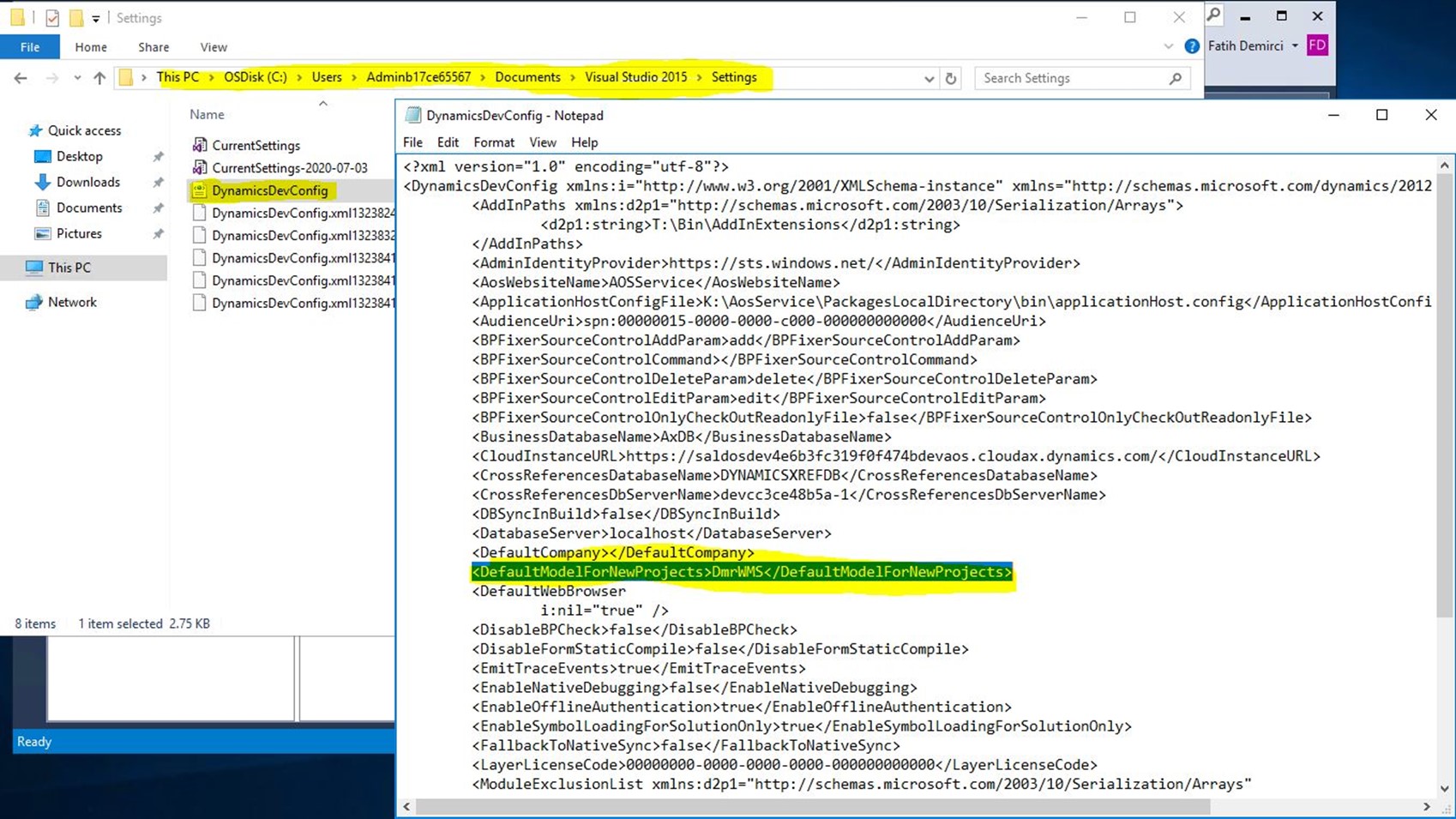The width and height of the screenshot is (1456, 819).
Task: Switch to the Share ribbon tab
Action: 153,47
